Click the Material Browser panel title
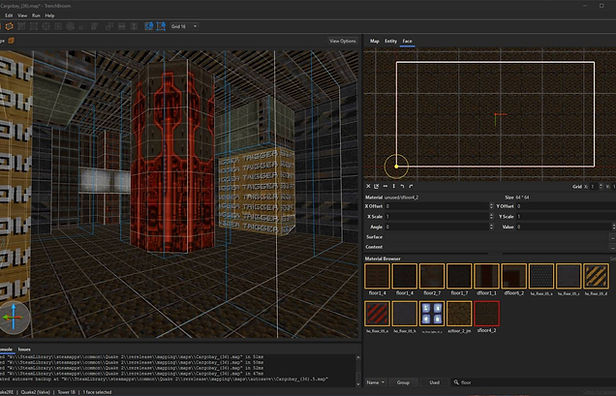The height and width of the screenshot is (396, 616). coord(383,258)
